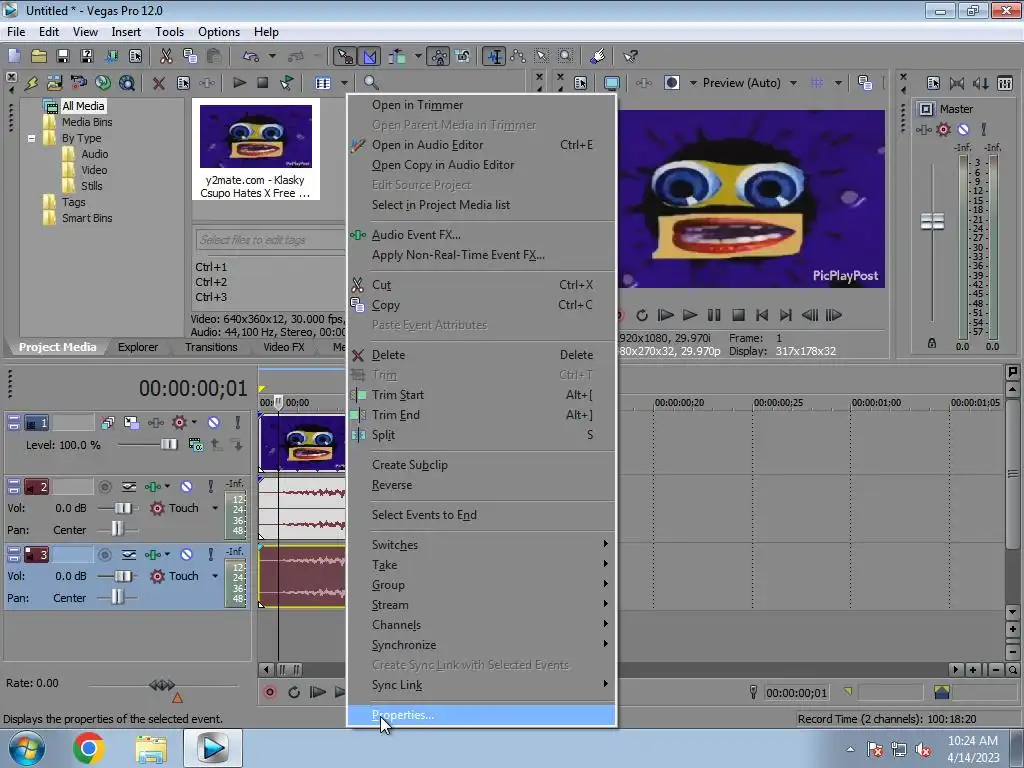Click the Open folder icon in toolbar
This screenshot has height=768, width=1024.
point(39,56)
